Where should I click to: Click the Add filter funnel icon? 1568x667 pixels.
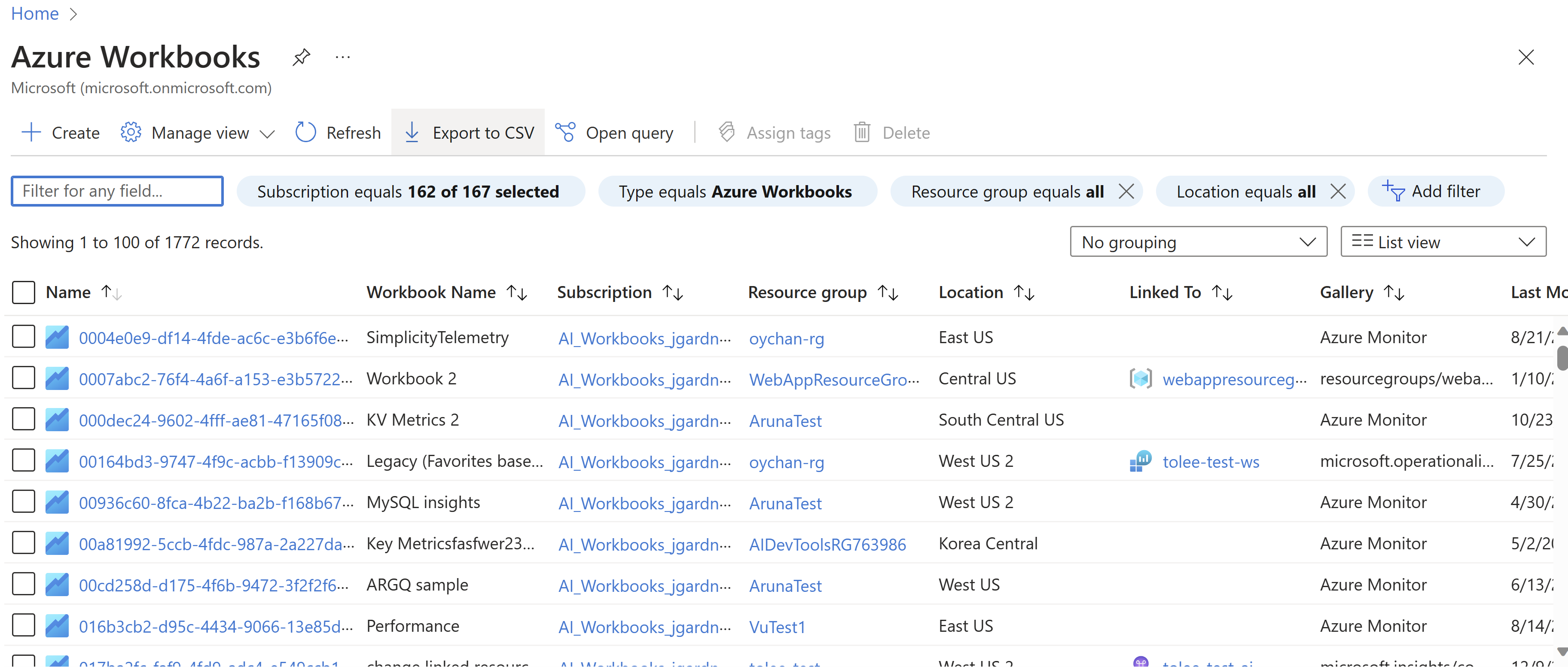coord(1393,191)
